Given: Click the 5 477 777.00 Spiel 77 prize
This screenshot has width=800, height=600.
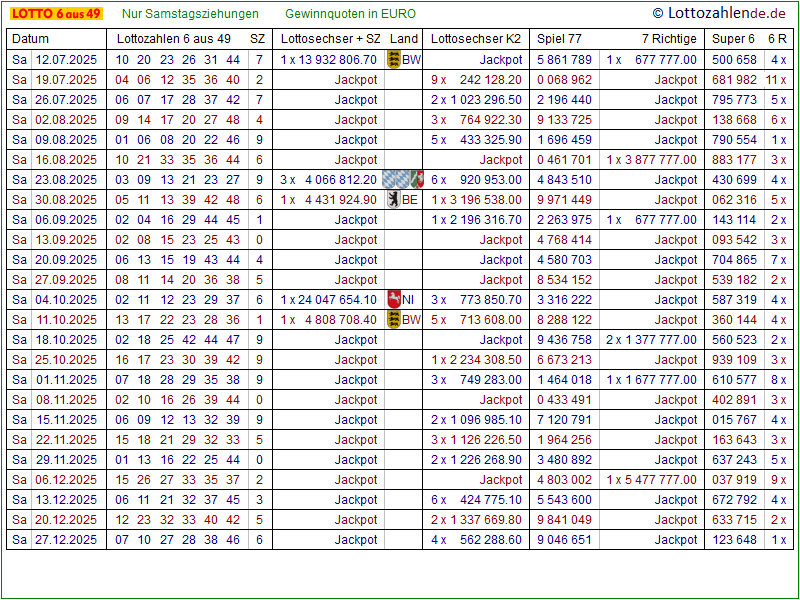Looking at the screenshot, I should [659, 480].
